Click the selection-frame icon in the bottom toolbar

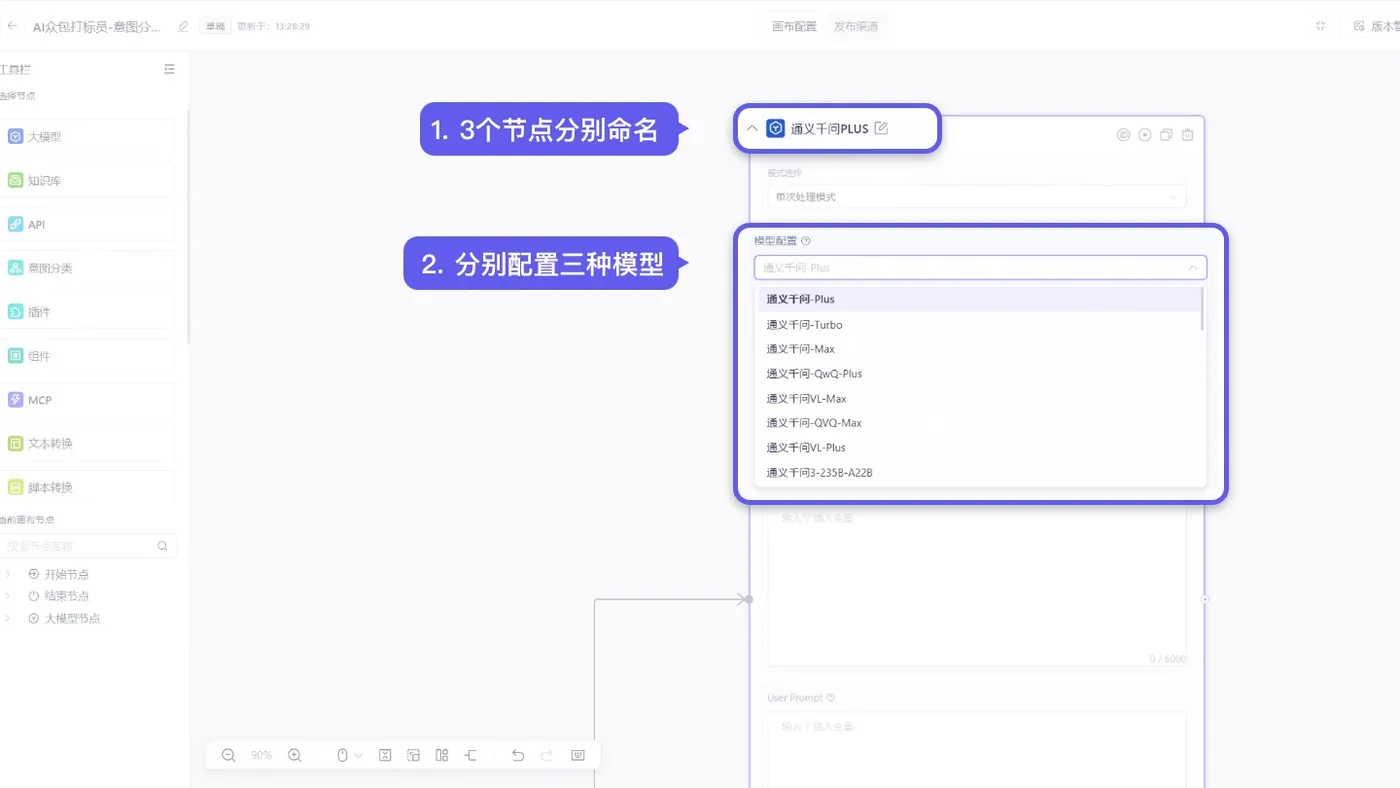[413, 755]
